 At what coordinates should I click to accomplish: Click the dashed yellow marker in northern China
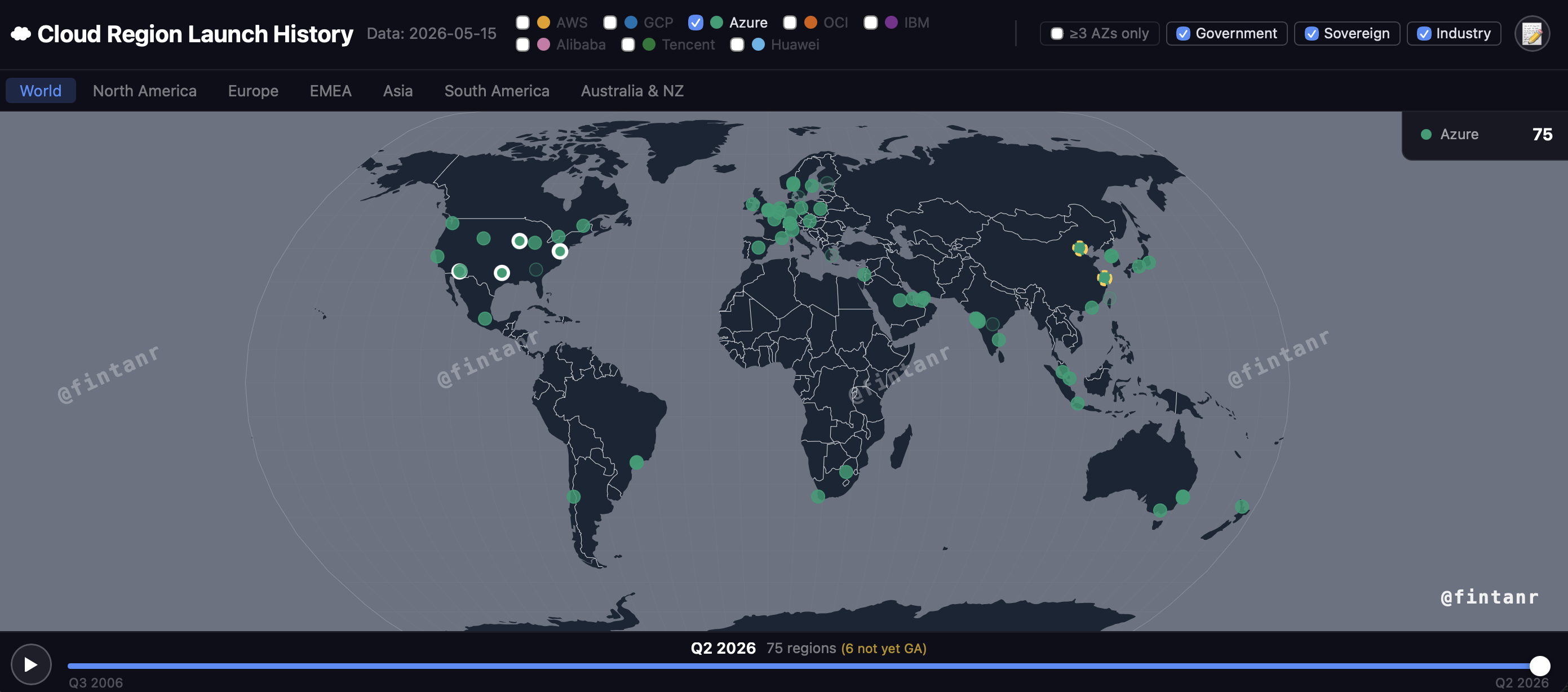1080,249
